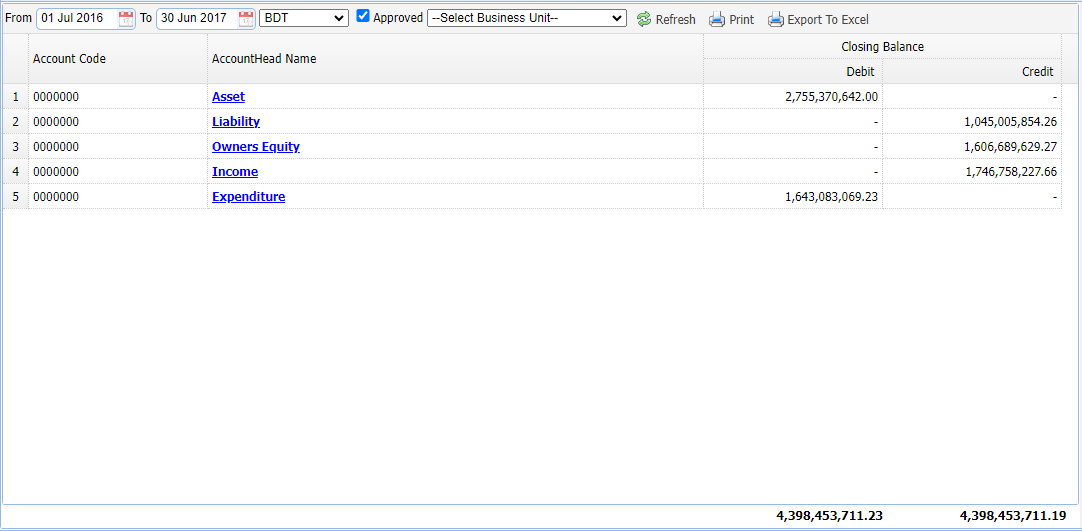
Task: Click the Refresh button label
Action: [676, 20]
